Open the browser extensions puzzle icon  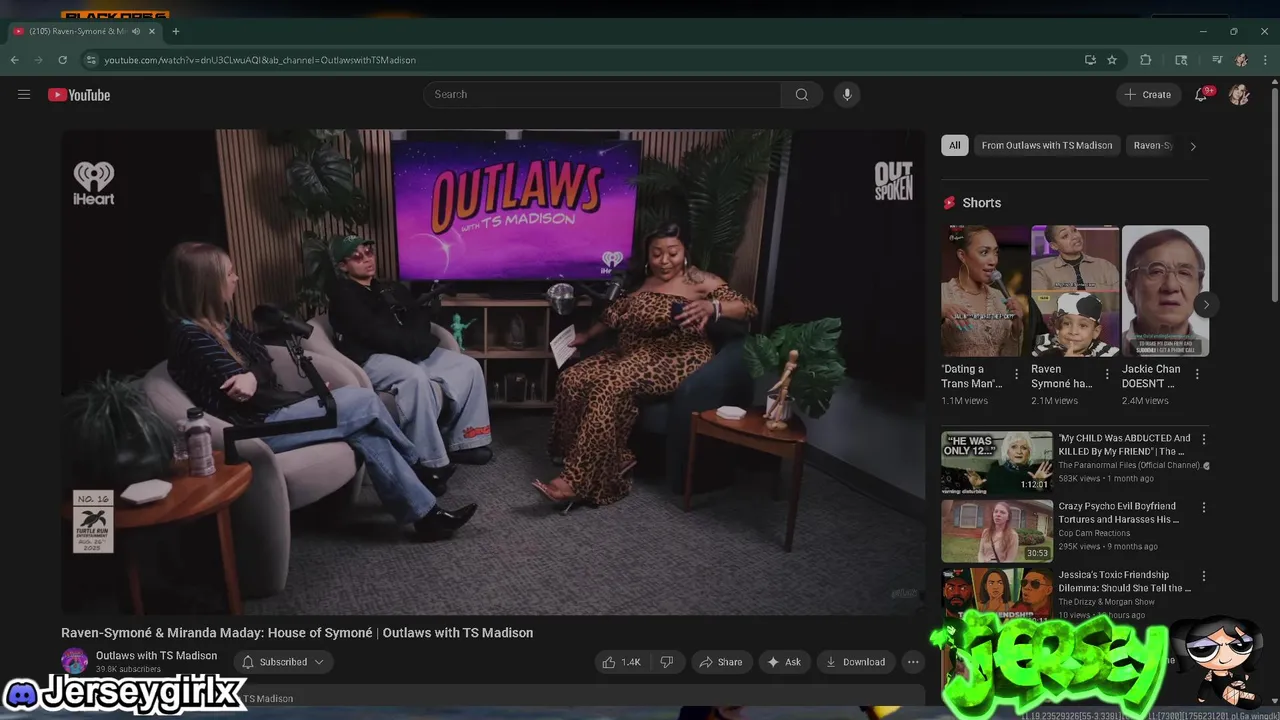[x=1146, y=60]
